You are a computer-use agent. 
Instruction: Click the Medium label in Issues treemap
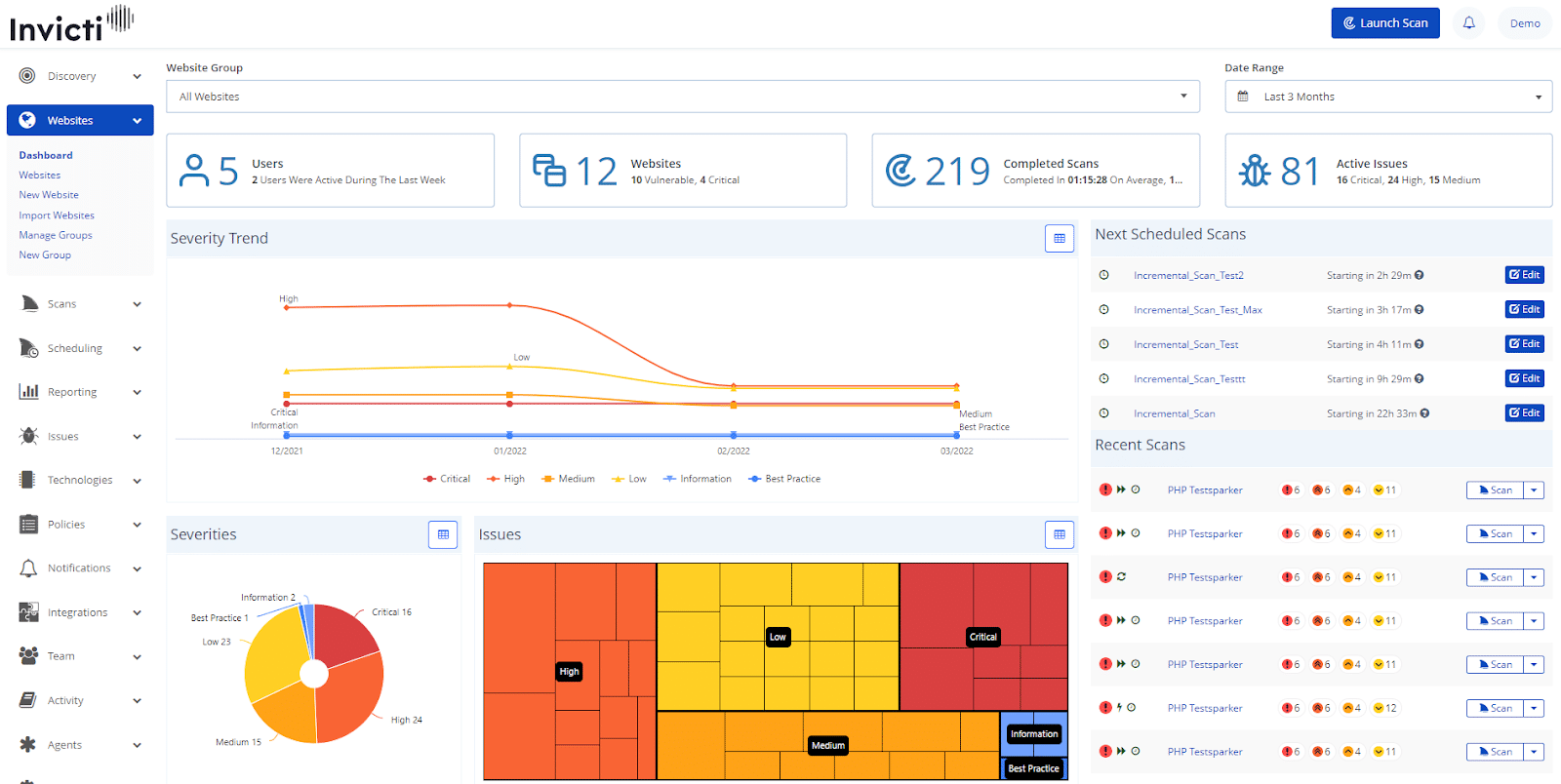(x=828, y=746)
